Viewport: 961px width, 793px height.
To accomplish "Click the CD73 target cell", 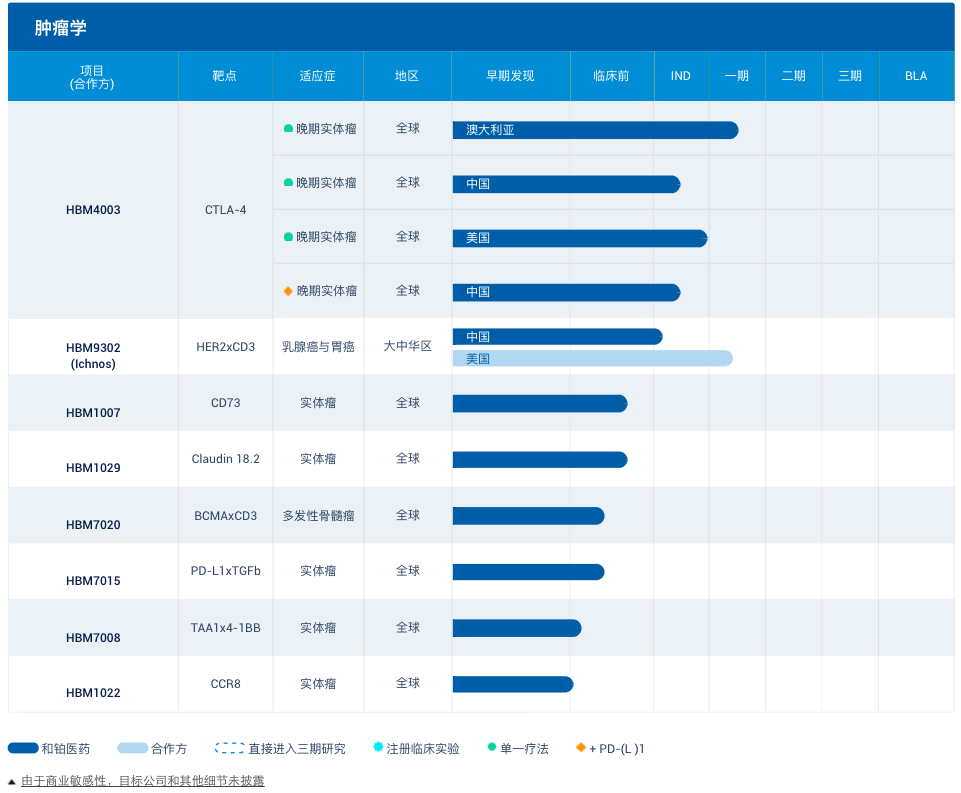I will tap(226, 403).
